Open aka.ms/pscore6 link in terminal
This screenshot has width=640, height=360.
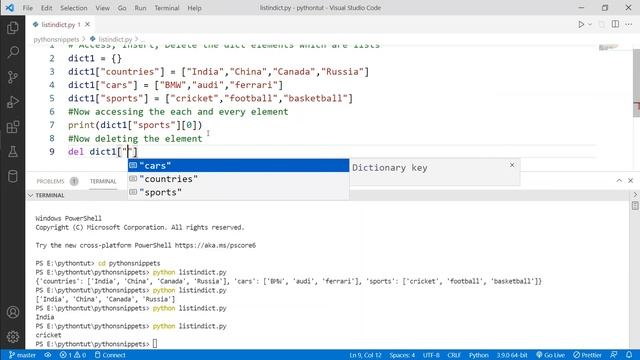tap(215, 245)
